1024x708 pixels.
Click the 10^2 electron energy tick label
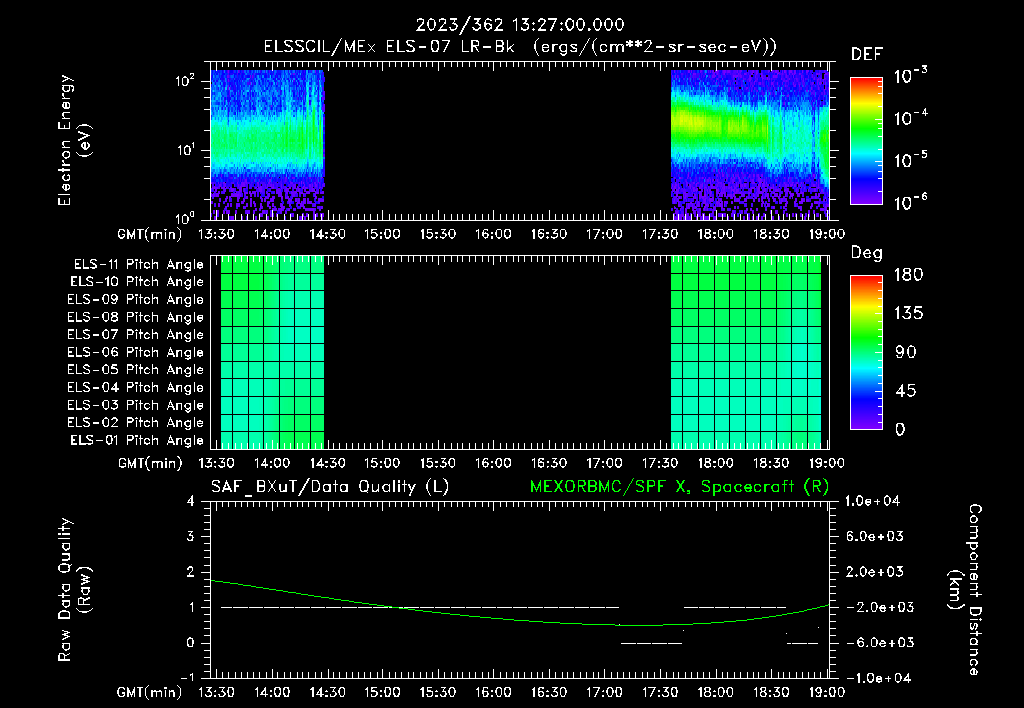point(185,81)
